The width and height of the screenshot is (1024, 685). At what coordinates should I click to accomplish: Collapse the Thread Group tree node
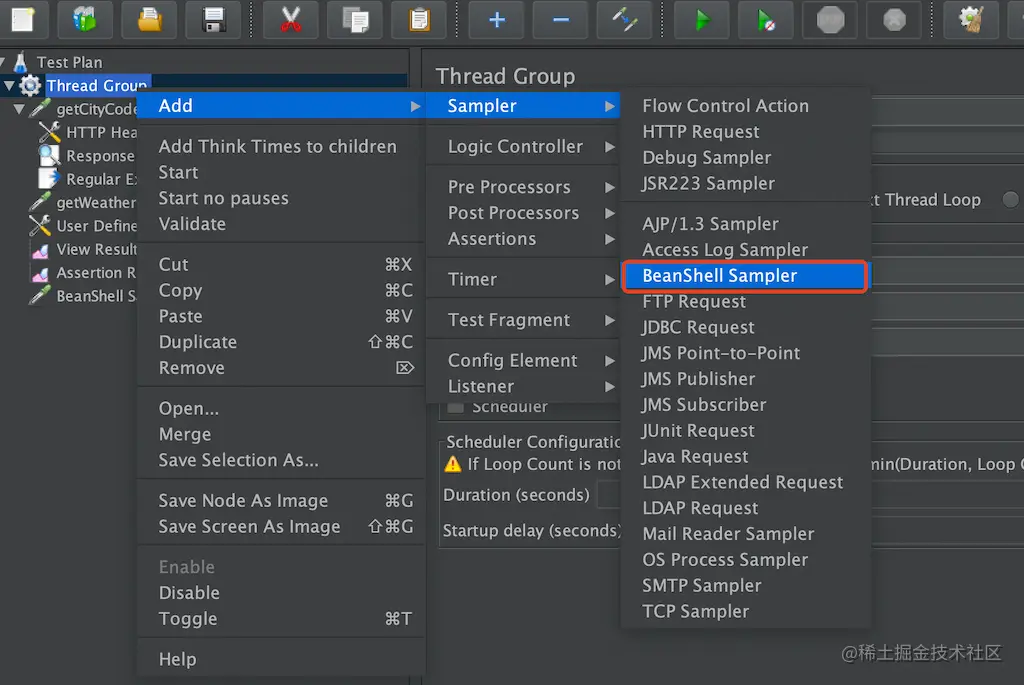tap(9, 86)
